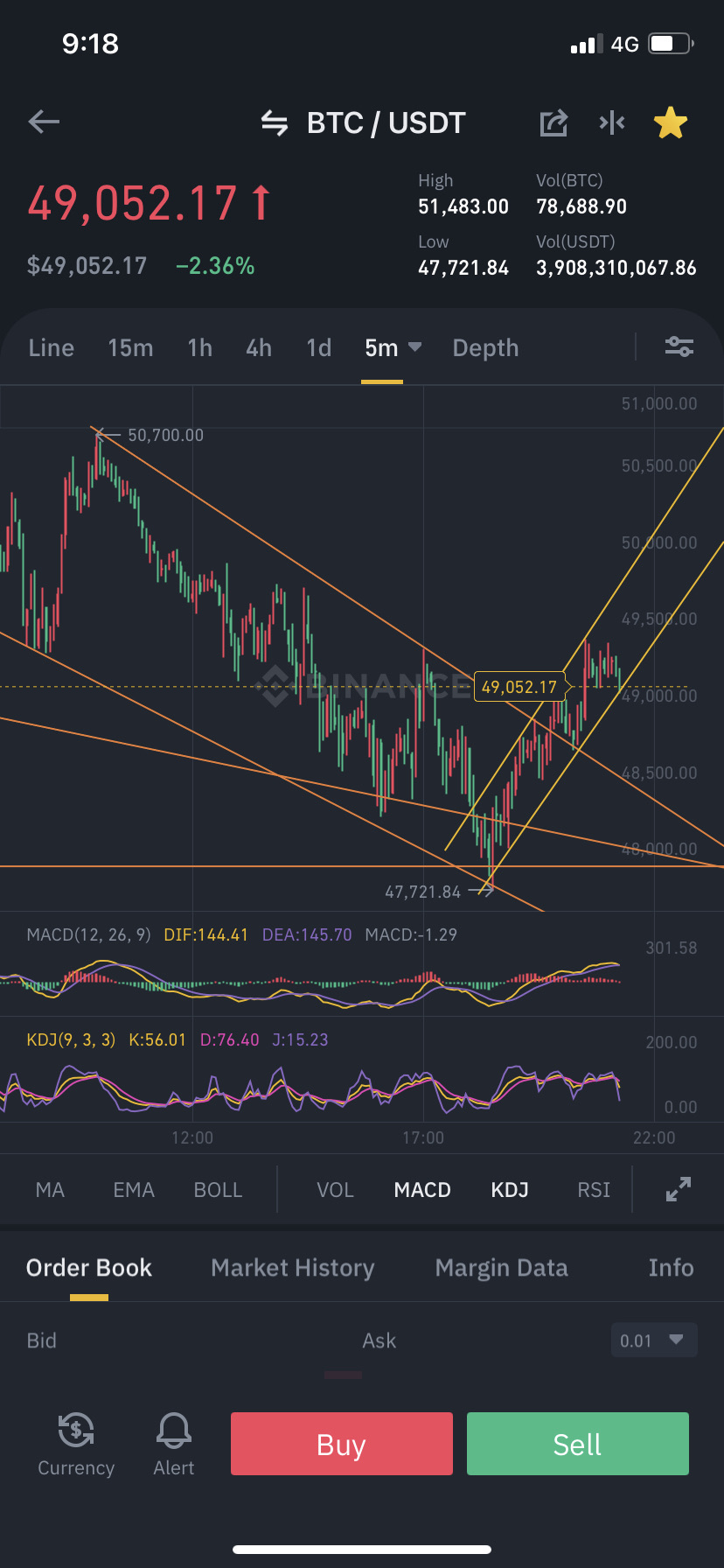Tap the Vol(BTC) value 78,688.90
This screenshot has height=1568, width=724.
[581, 206]
